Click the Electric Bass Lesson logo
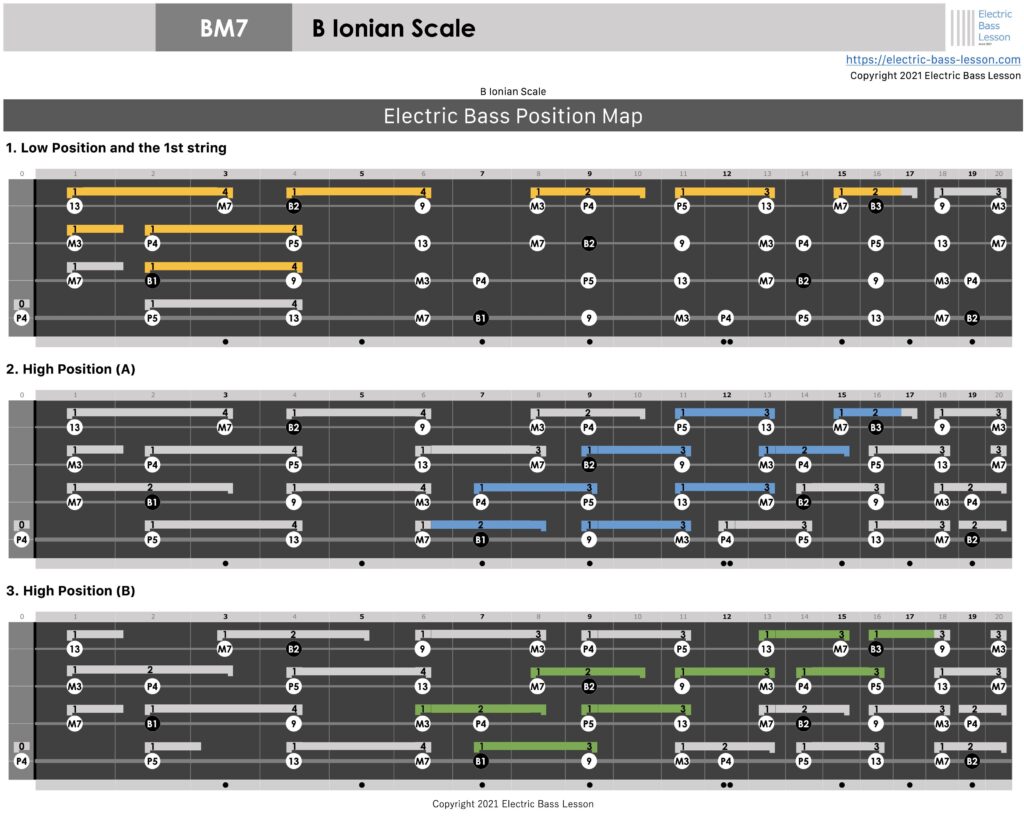The image size is (1024, 822). click(982, 27)
